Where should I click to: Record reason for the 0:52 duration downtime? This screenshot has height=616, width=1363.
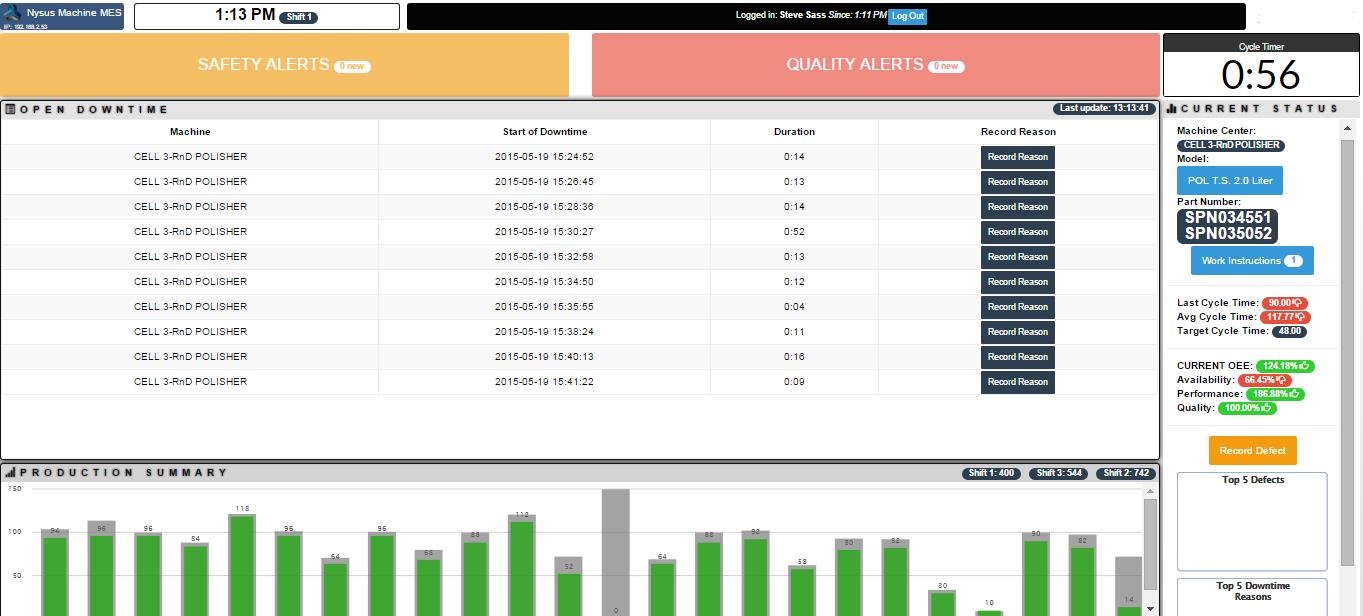pyautogui.click(x=1017, y=232)
